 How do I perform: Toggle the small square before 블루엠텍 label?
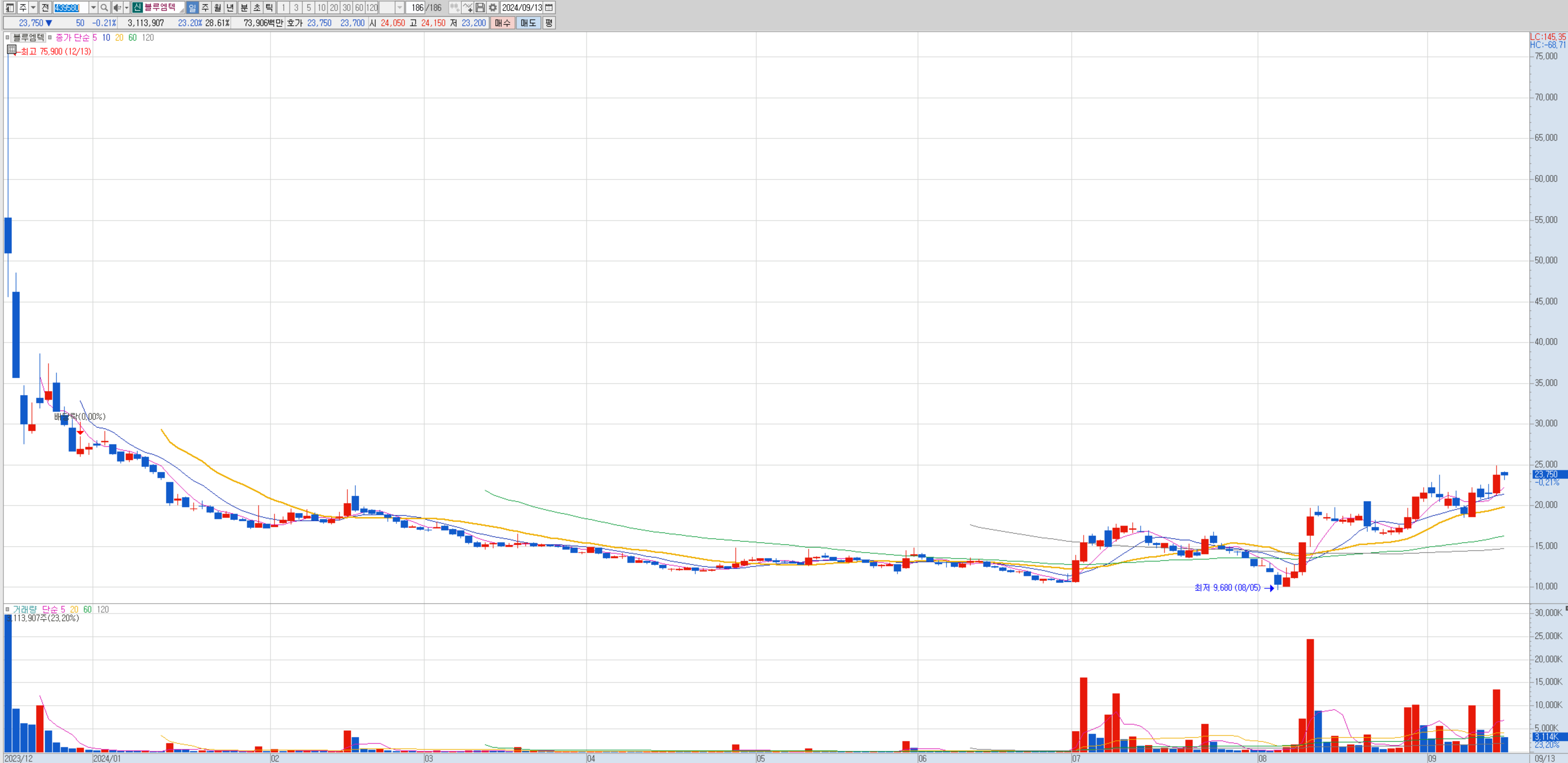click(8, 38)
